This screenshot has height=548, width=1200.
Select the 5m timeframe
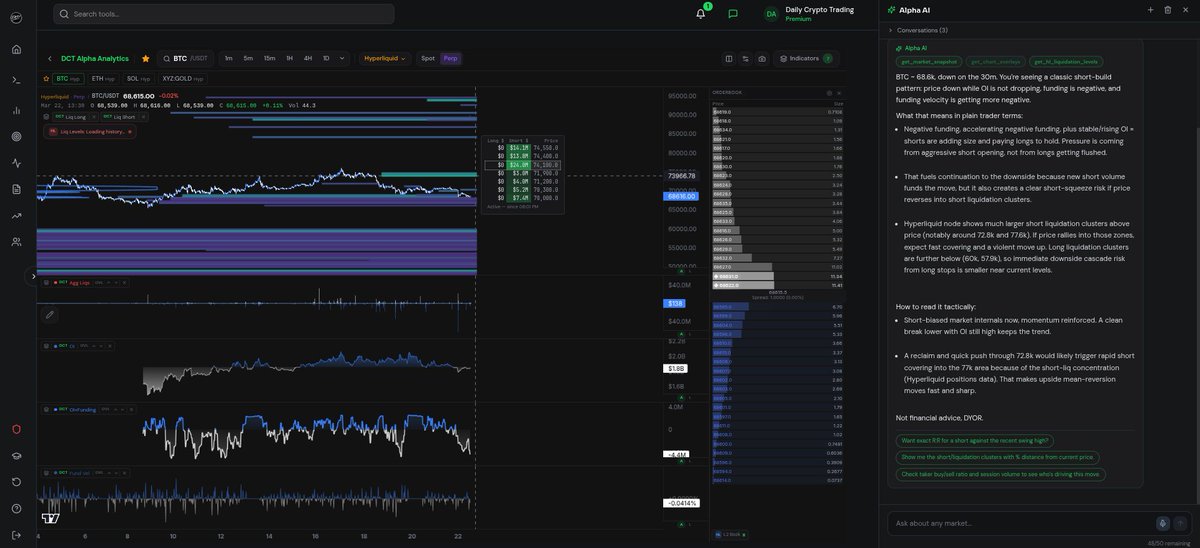click(248, 58)
